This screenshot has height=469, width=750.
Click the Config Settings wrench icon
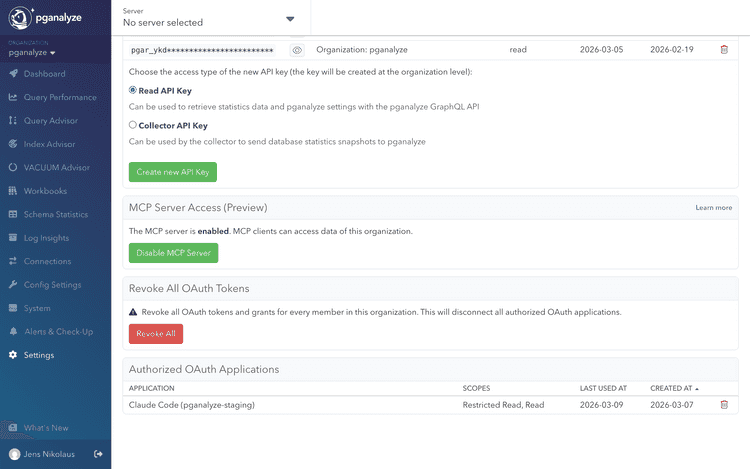(x=13, y=284)
